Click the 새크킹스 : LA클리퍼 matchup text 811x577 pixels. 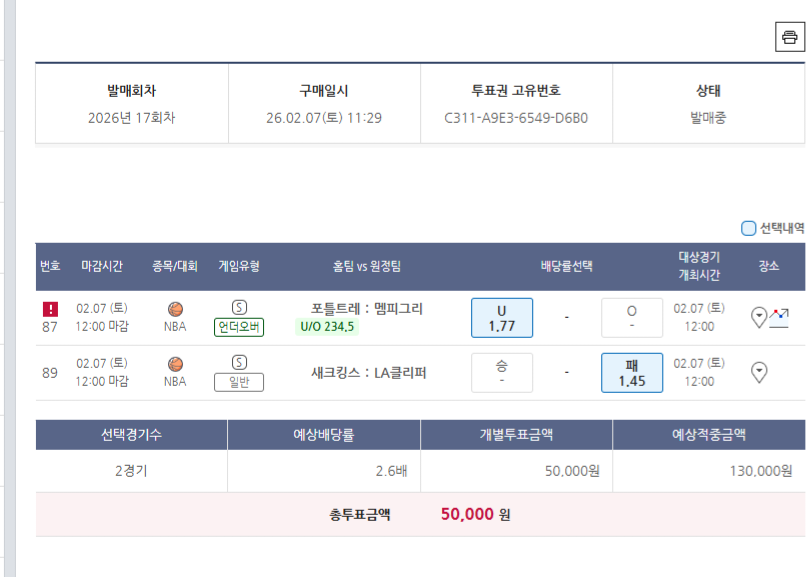(x=369, y=372)
